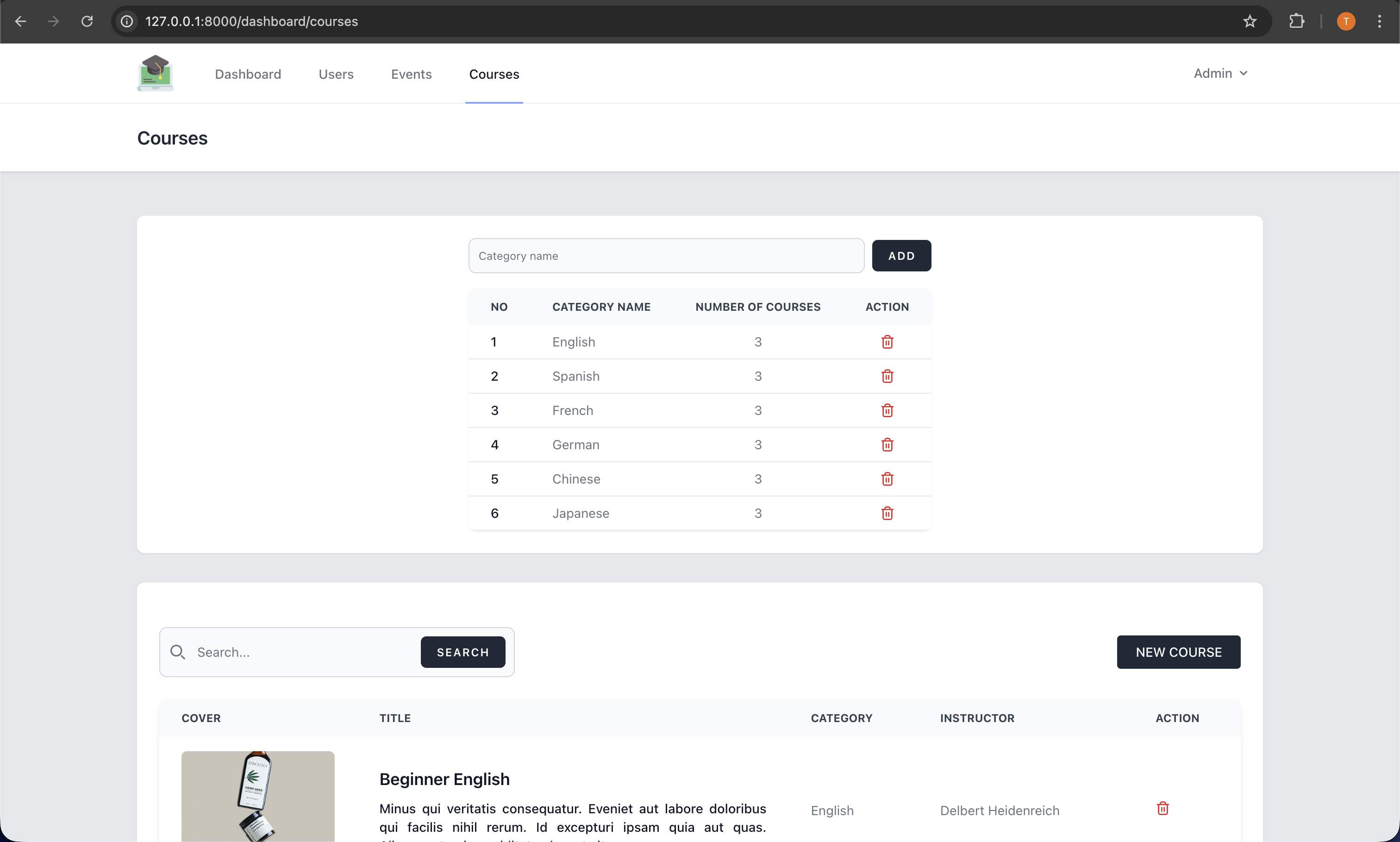1400x842 pixels.
Task: Go back using the browser back arrow
Action: coord(20,22)
